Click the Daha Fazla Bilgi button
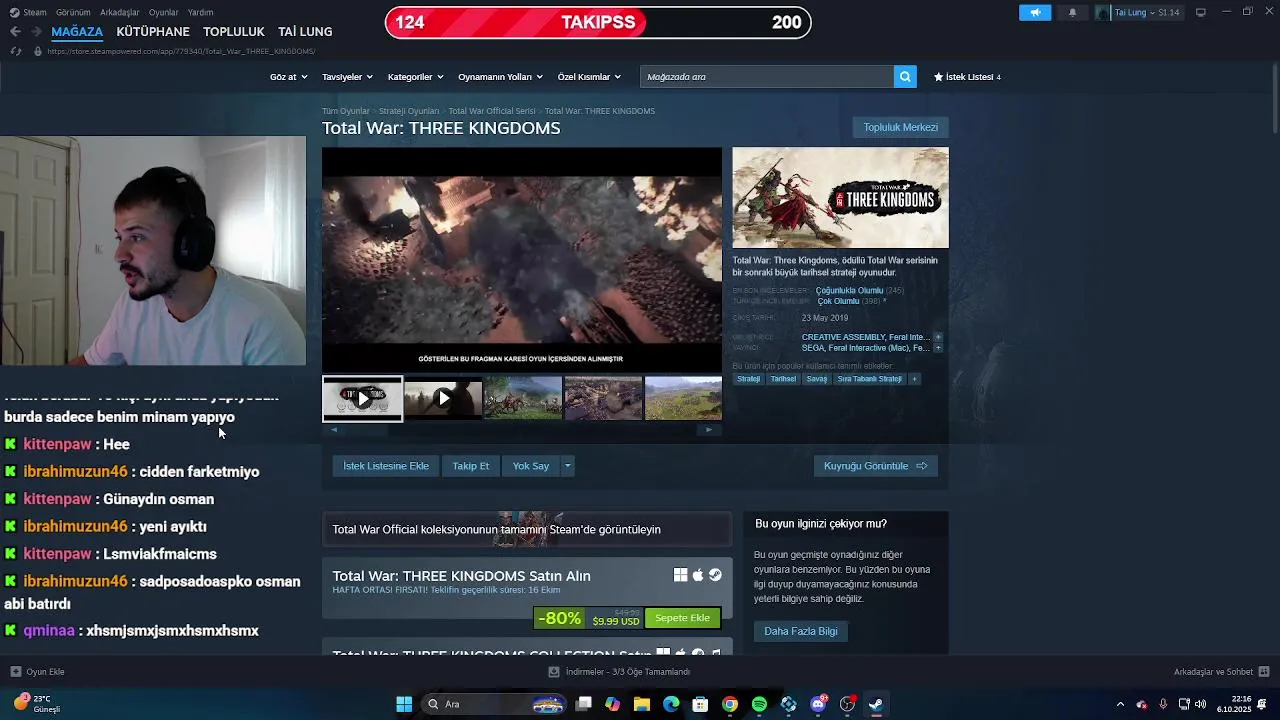 tap(801, 631)
